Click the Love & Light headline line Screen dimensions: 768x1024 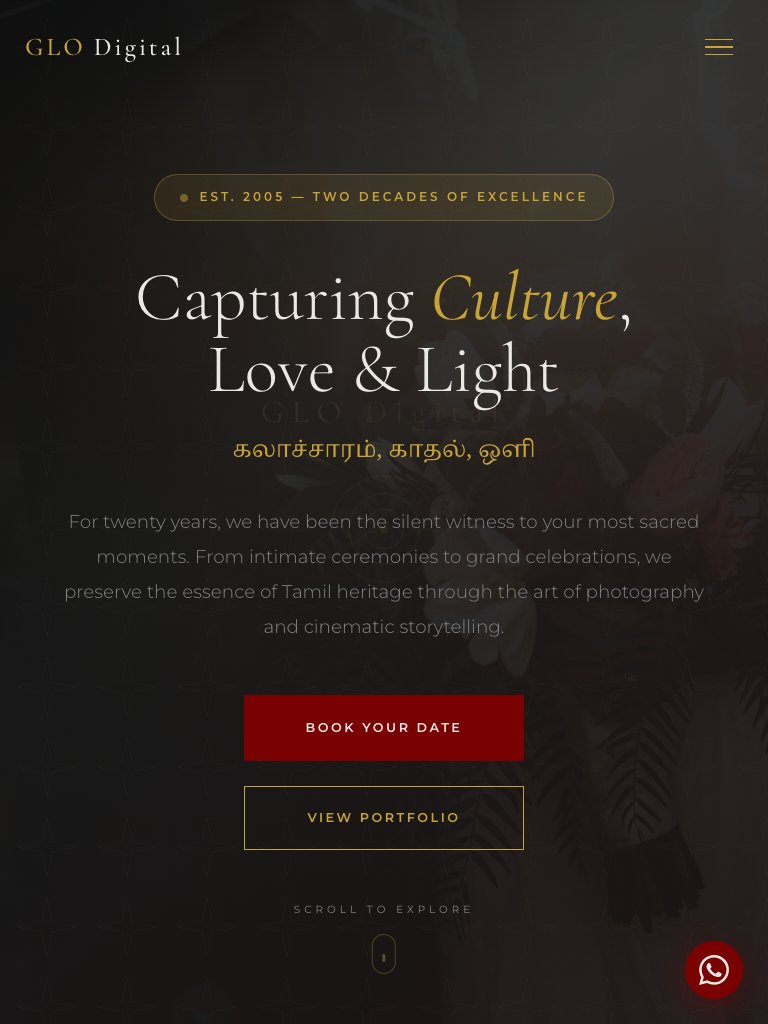coord(383,371)
